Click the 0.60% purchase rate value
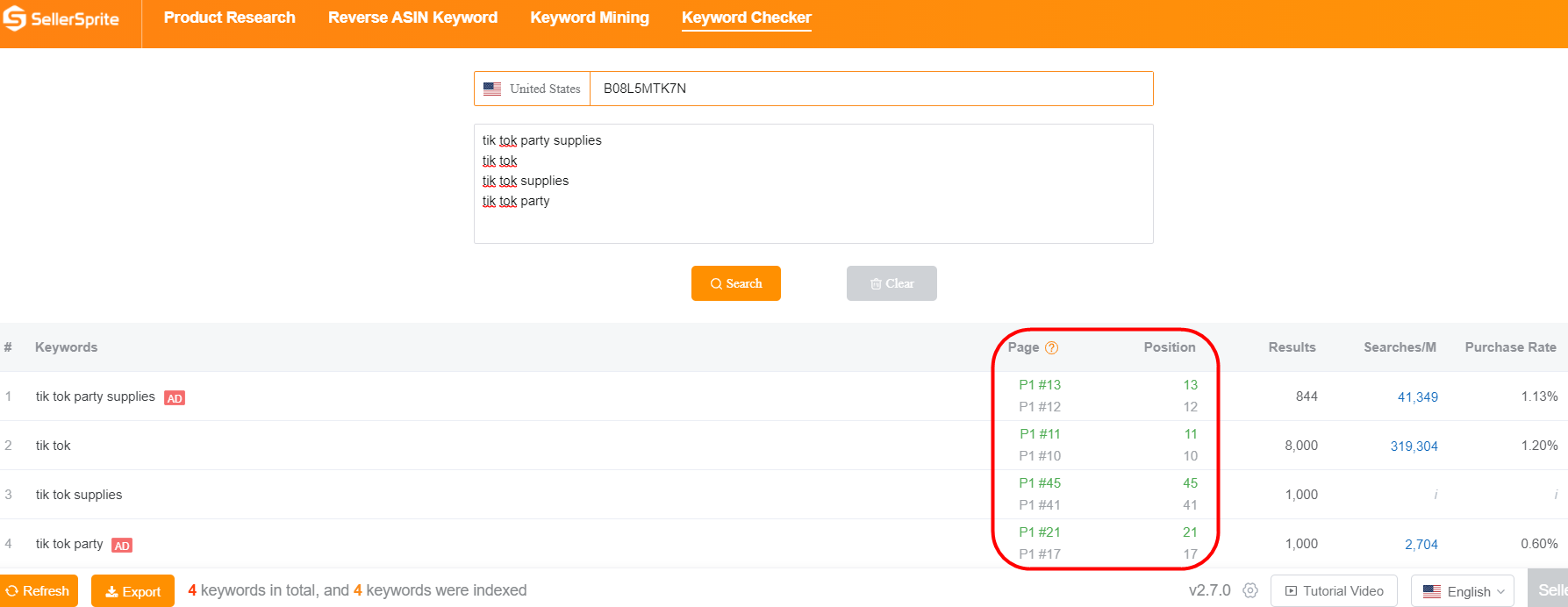 [1539, 544]
